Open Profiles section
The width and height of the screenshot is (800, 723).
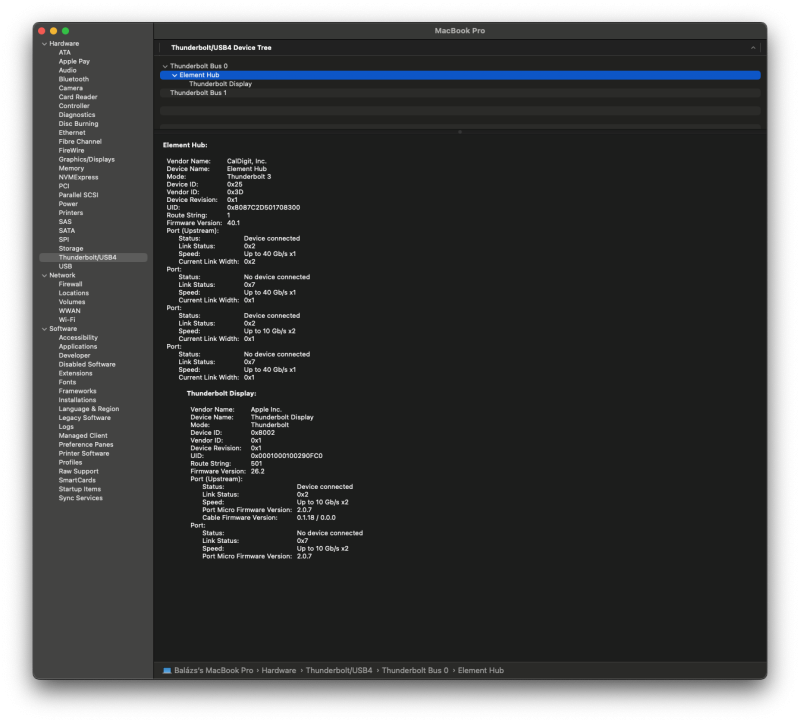[70, 463]
